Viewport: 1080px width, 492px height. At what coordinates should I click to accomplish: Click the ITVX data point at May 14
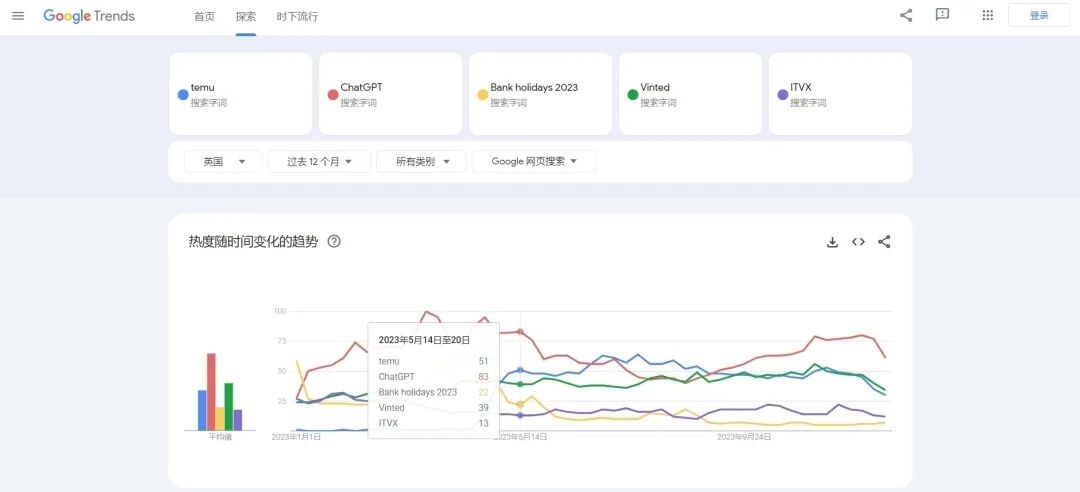tap(520, 415)
